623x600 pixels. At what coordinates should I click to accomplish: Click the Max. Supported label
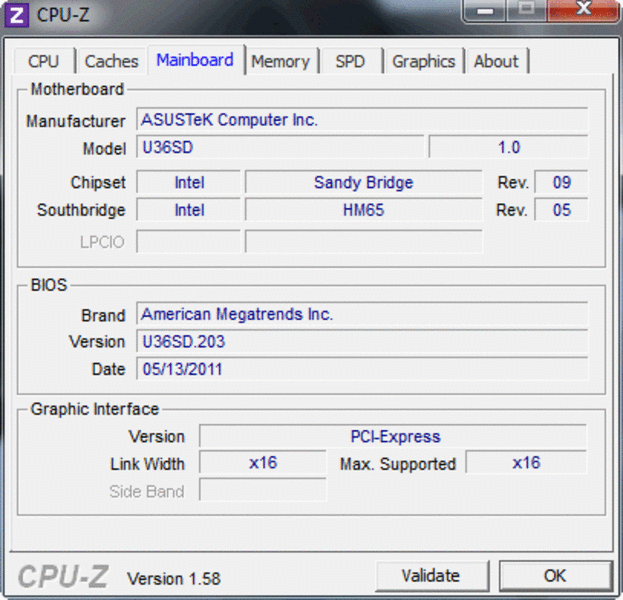point(398,464)
